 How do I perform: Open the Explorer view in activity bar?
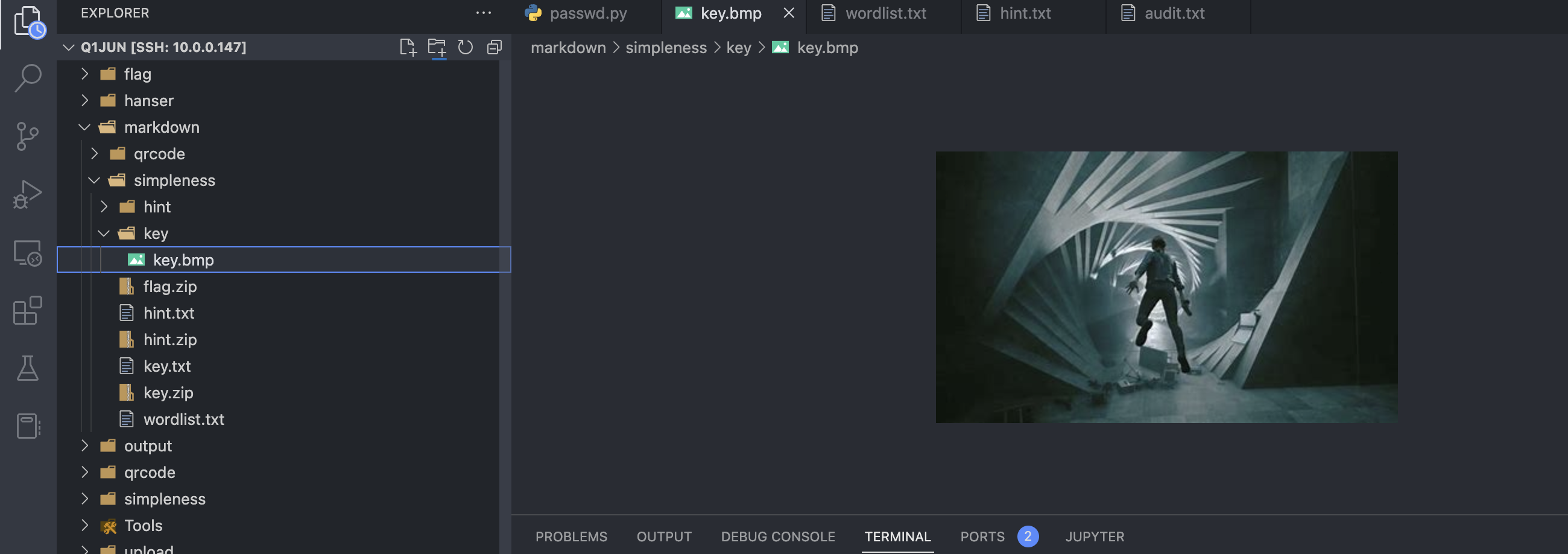click(28, 22)
